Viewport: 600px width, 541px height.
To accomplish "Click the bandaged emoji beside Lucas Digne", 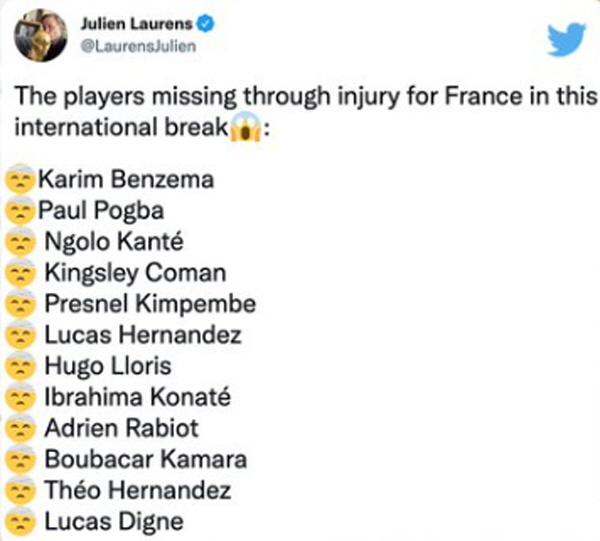I will tap(21, 521).
